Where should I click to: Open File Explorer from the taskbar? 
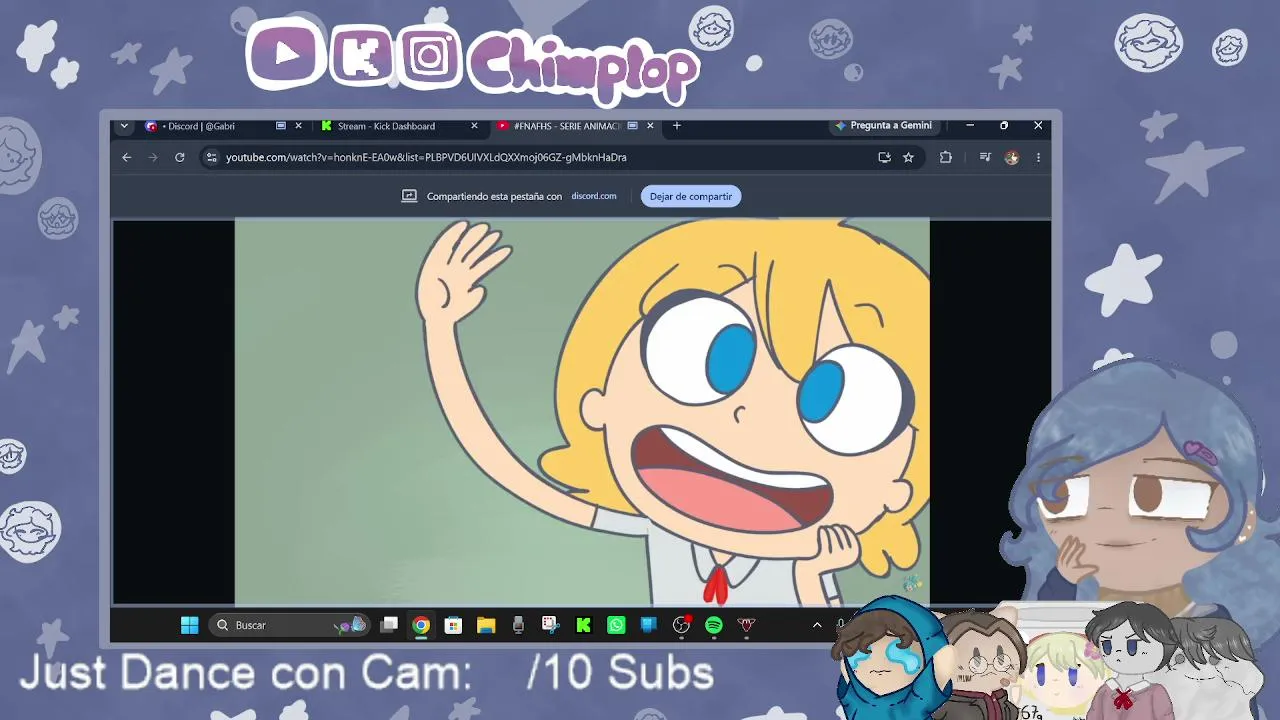(486, 625)
